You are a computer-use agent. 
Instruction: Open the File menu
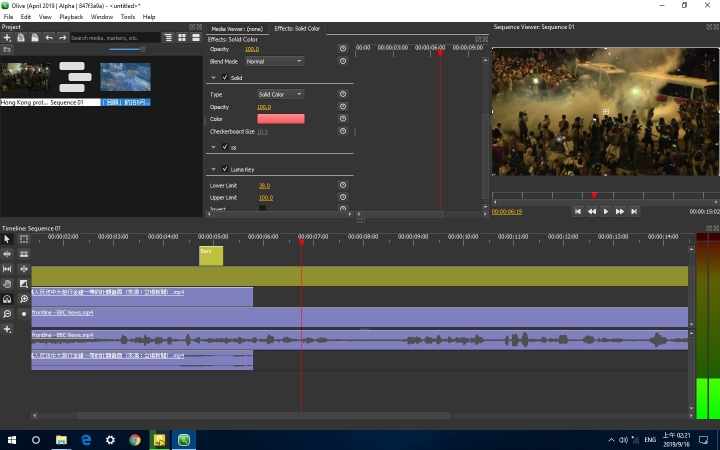coord(8,17)
